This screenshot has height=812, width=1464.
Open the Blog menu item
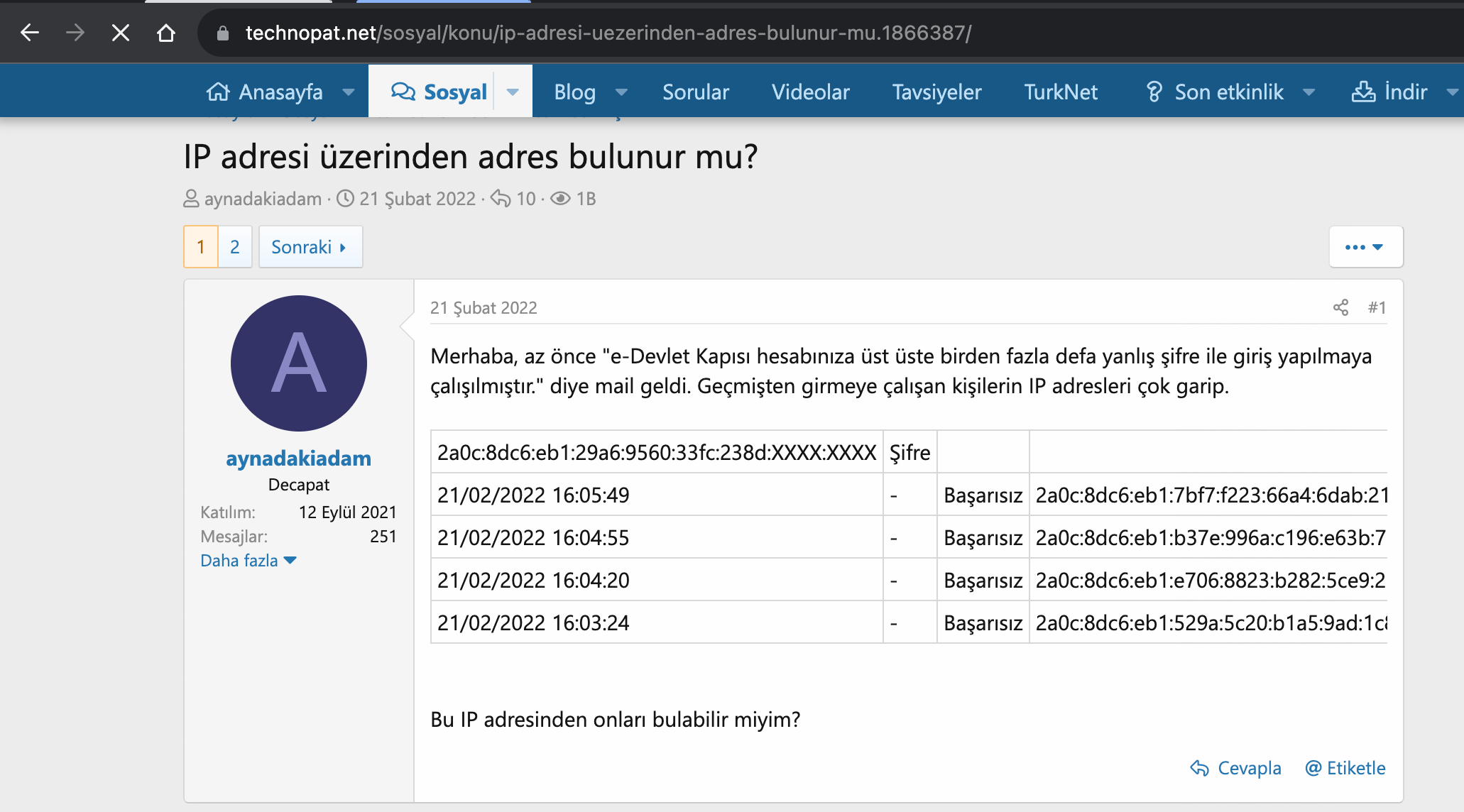click(x=574, y=92)
